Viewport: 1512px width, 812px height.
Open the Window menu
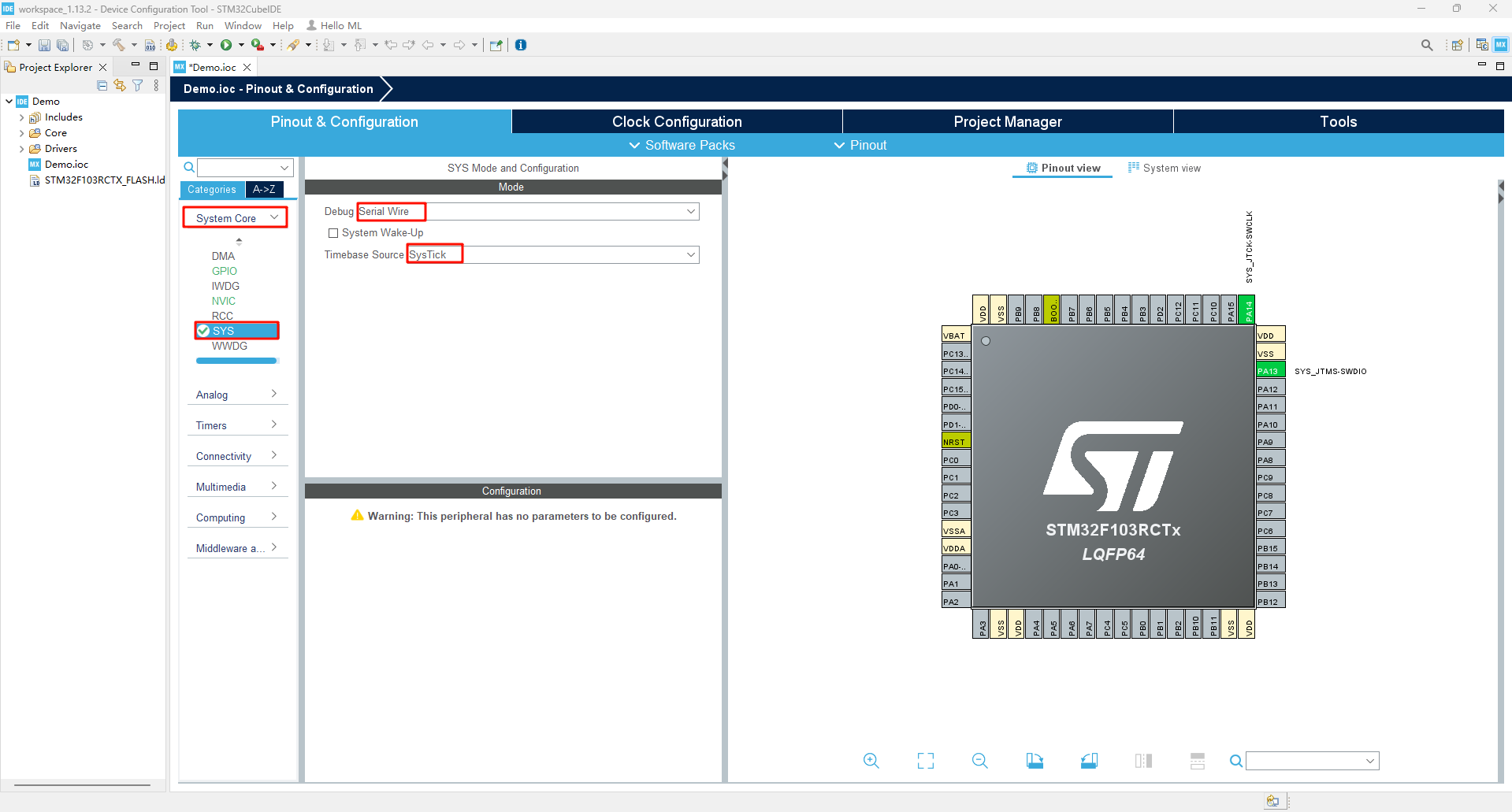coord(243,26)
